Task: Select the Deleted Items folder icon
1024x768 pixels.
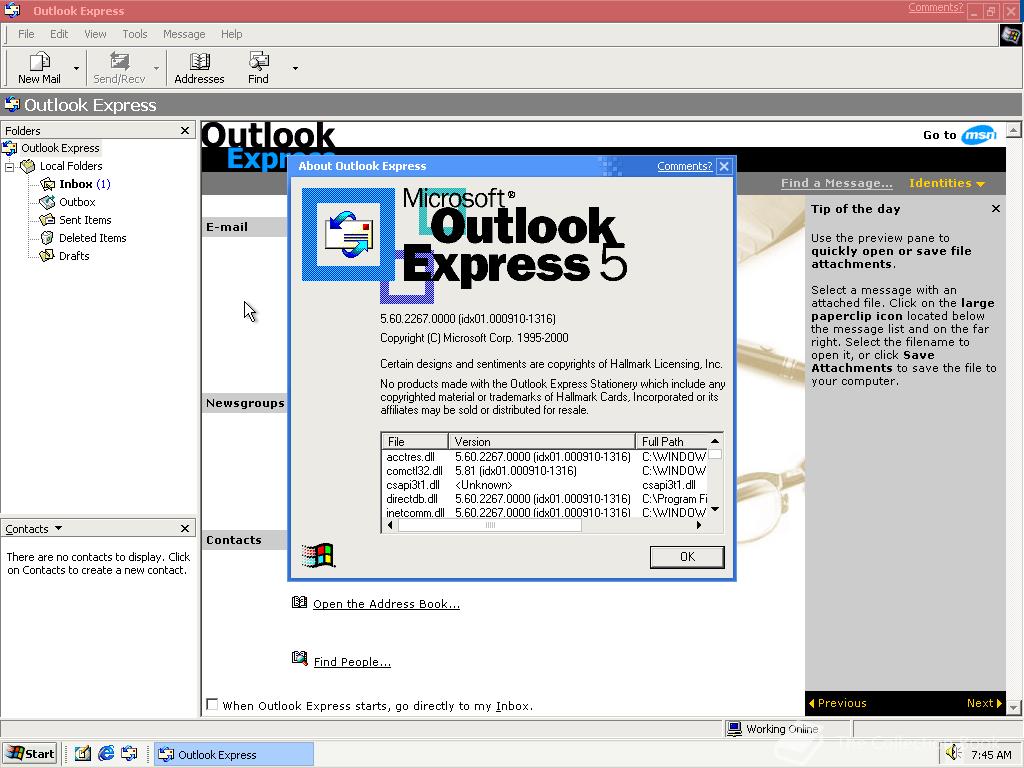Action: pyautogui.click(x=48, y=238)
